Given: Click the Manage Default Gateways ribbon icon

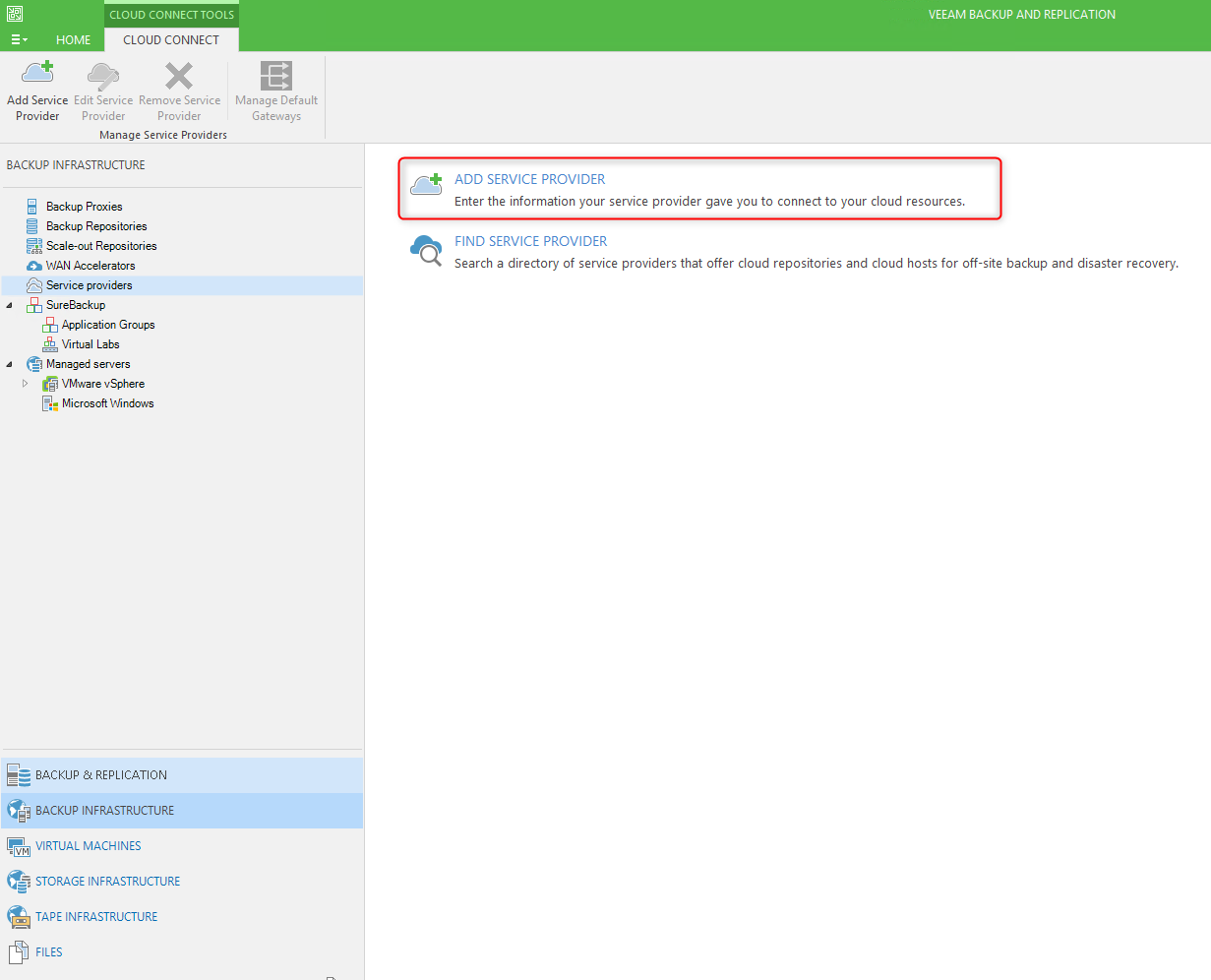Looking at the screenshot, I should pos(276,76).
